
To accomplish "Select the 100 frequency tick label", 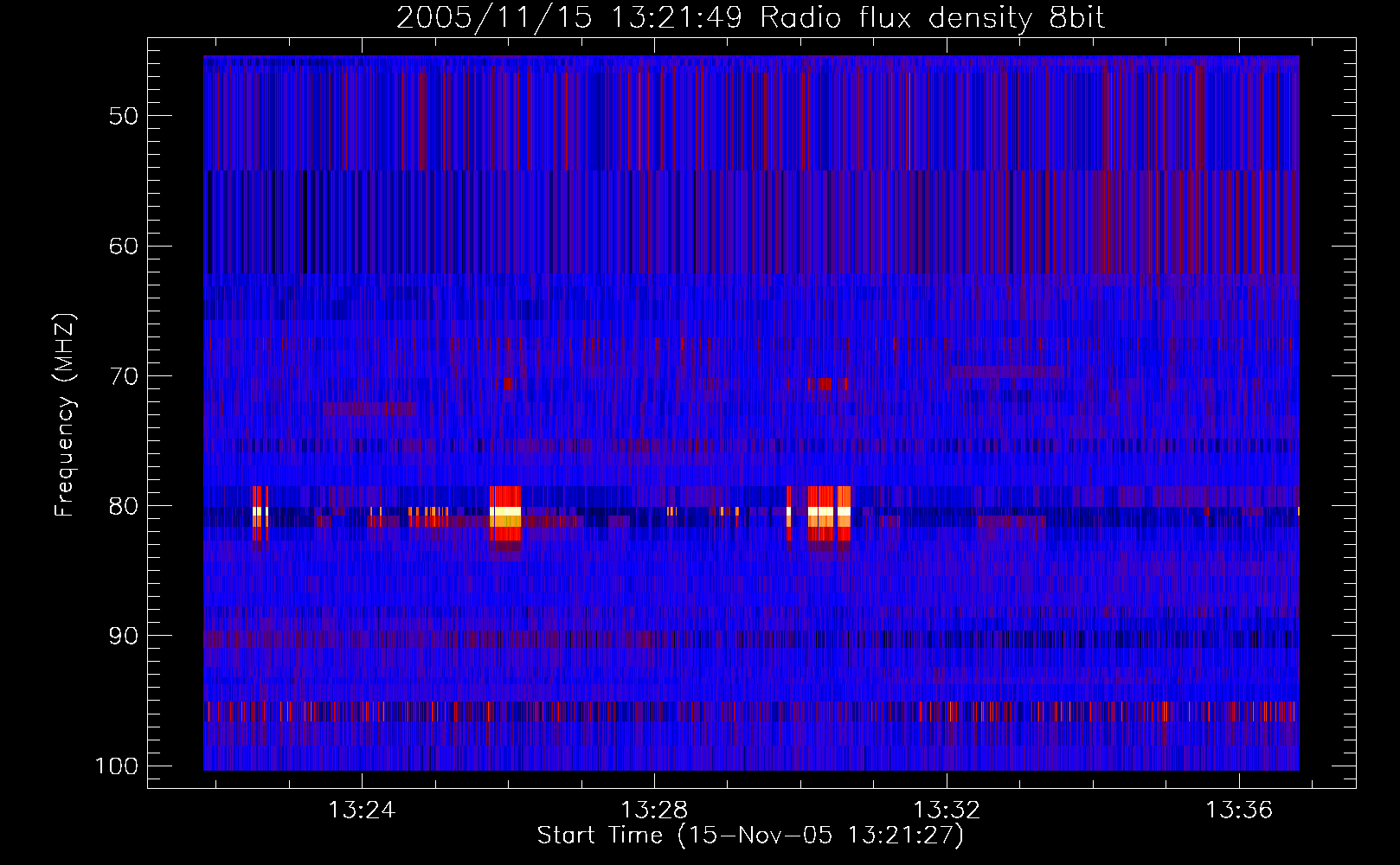I will click(116, 766).
